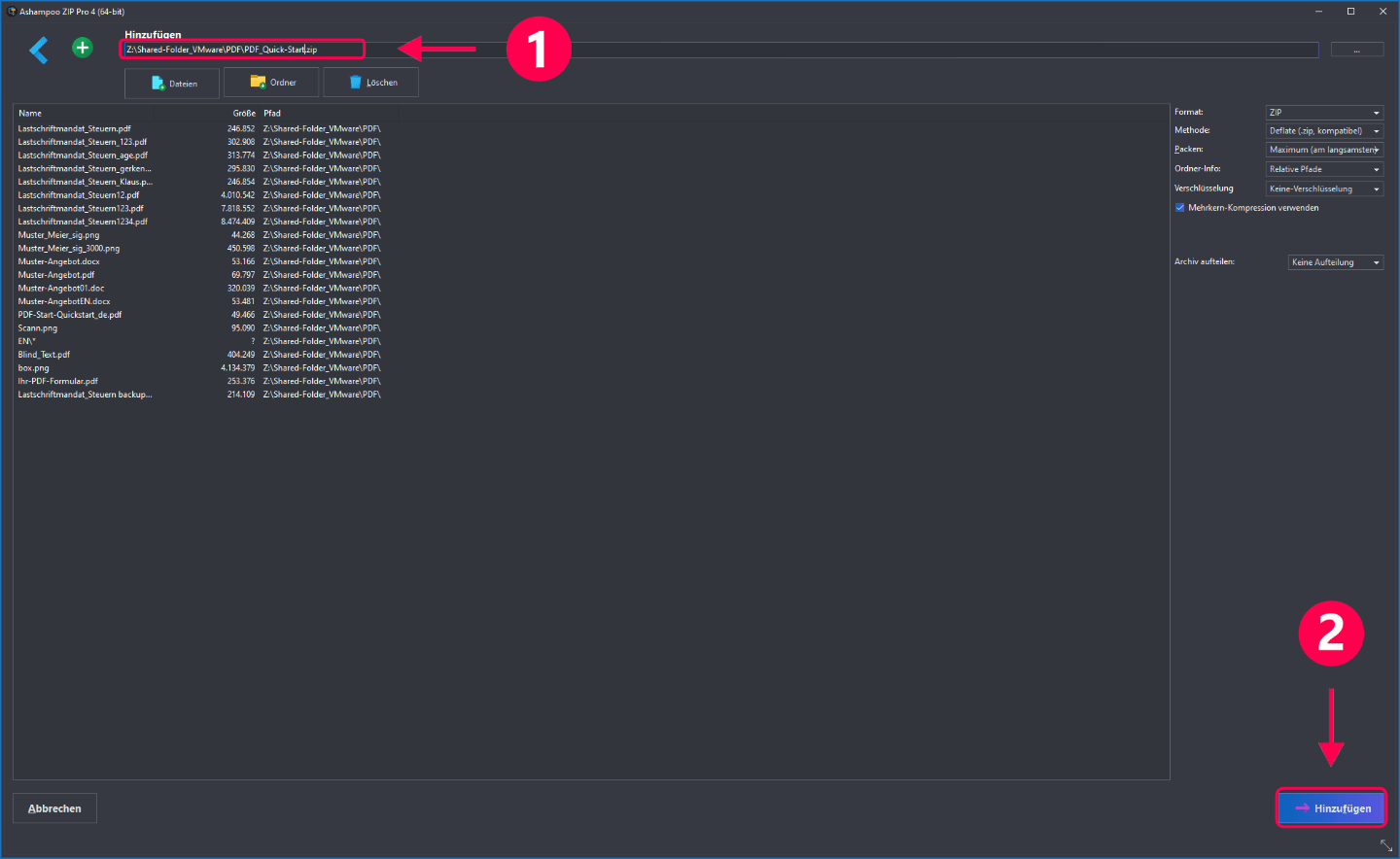Sort list by the Pfad column header

coord(272,114)
